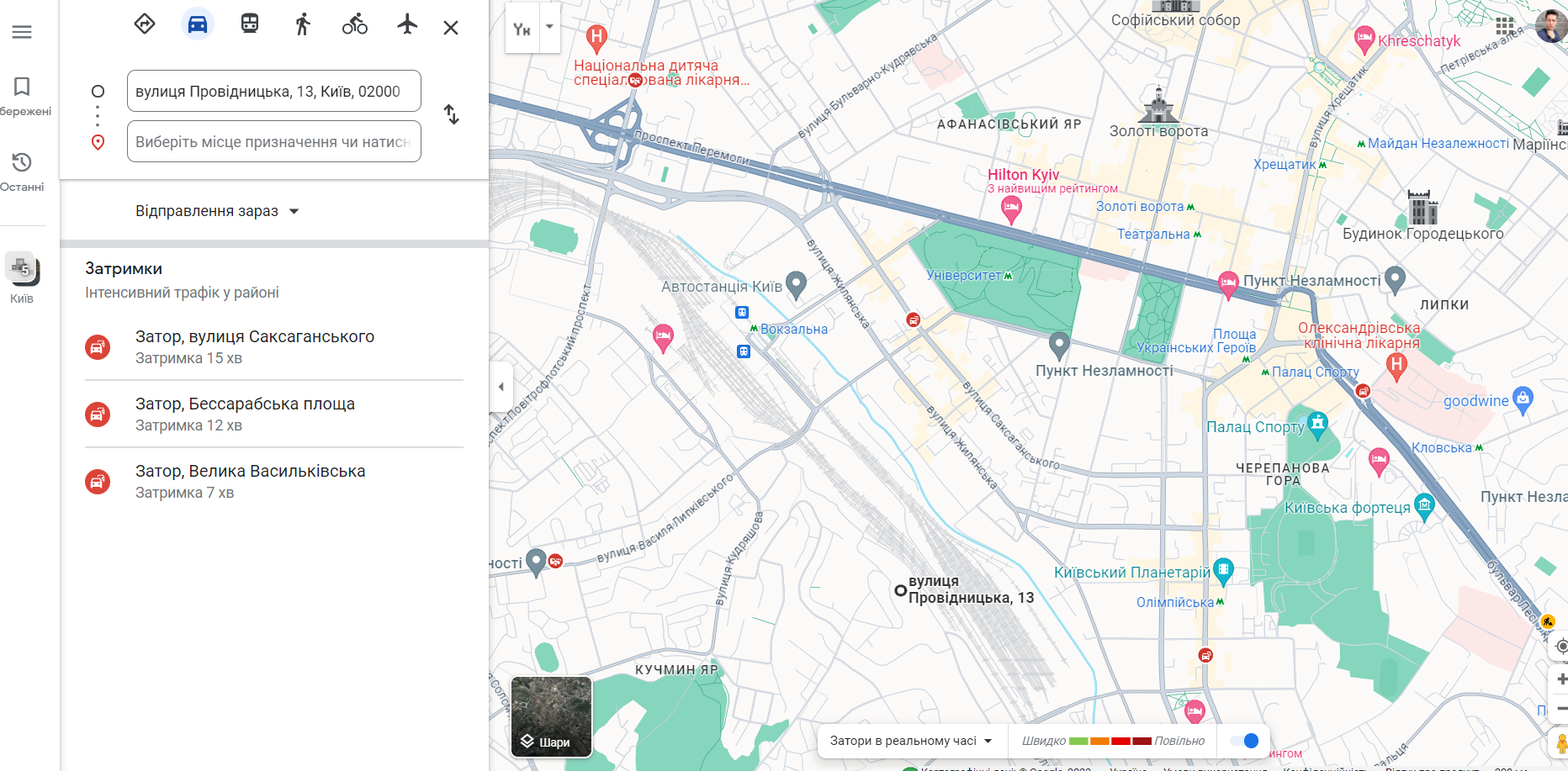The image size is (1568, 771).
Task: Choose the cycling travel mode
Action: pyautogui.click(x=354, y=24)
